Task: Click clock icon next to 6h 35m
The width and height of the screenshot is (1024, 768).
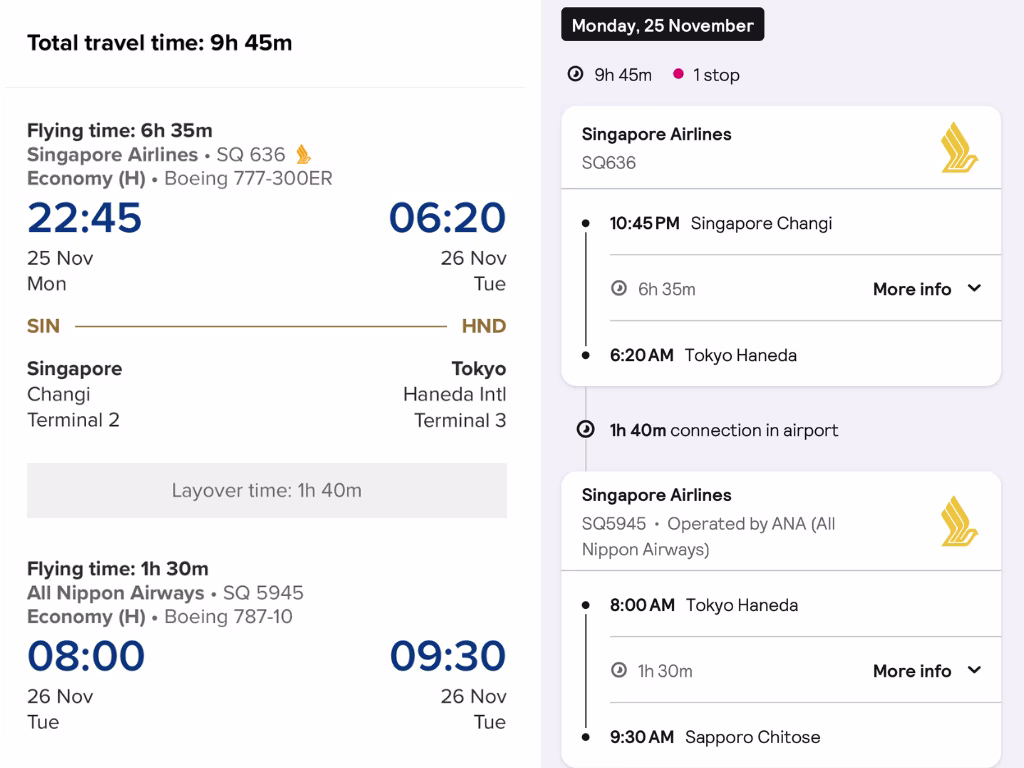Action: (x=619, y=289)
